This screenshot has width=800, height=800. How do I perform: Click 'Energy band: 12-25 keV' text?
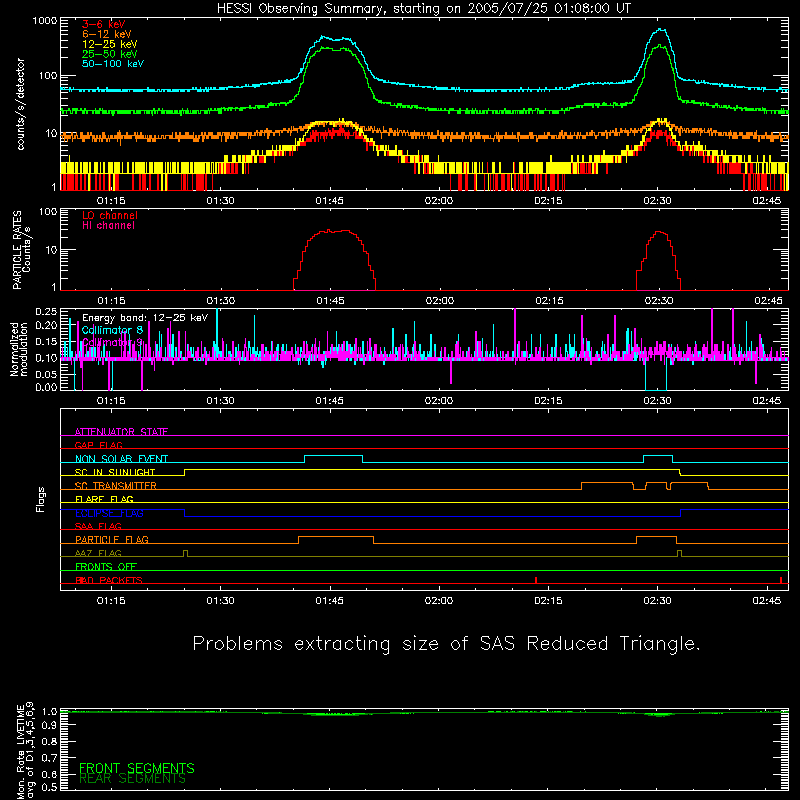(x=145, y=318)
